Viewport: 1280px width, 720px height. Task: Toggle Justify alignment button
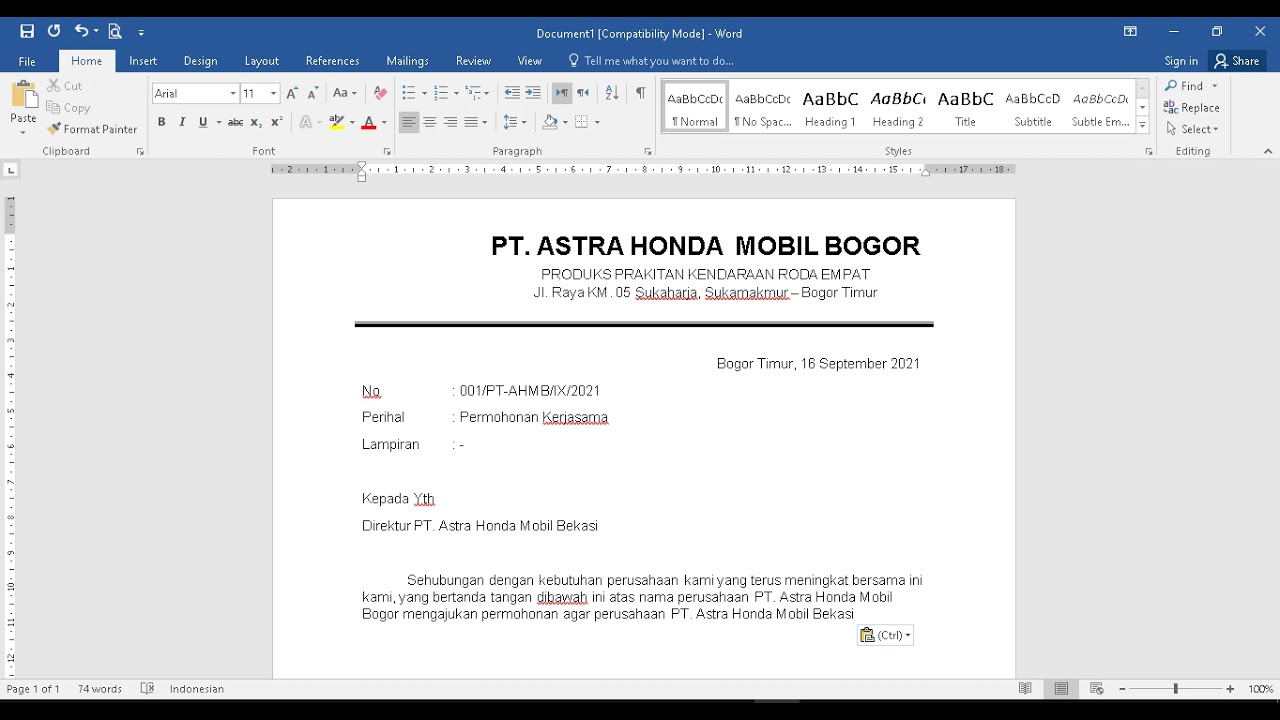[472, 122]
